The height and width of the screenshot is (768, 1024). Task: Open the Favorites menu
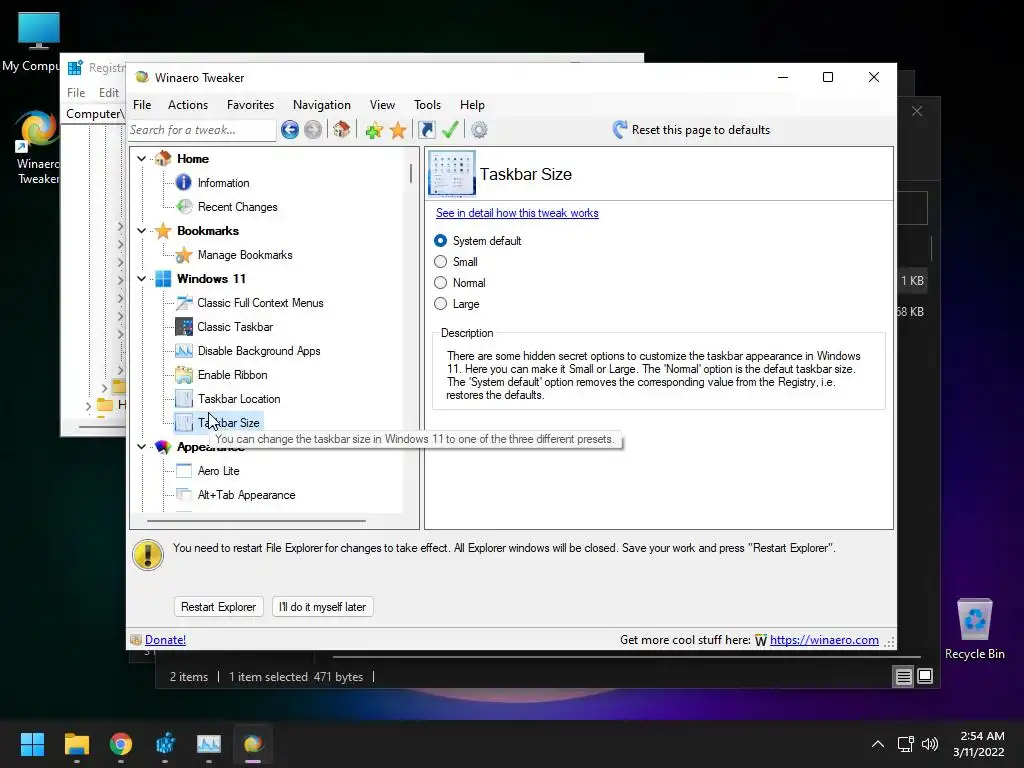250,105
